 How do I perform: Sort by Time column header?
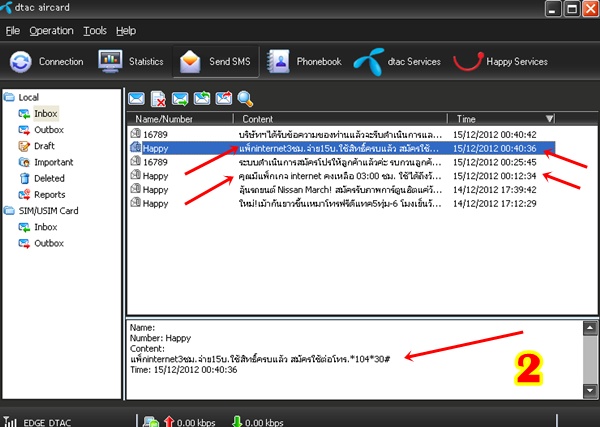[x=501, y=119]
